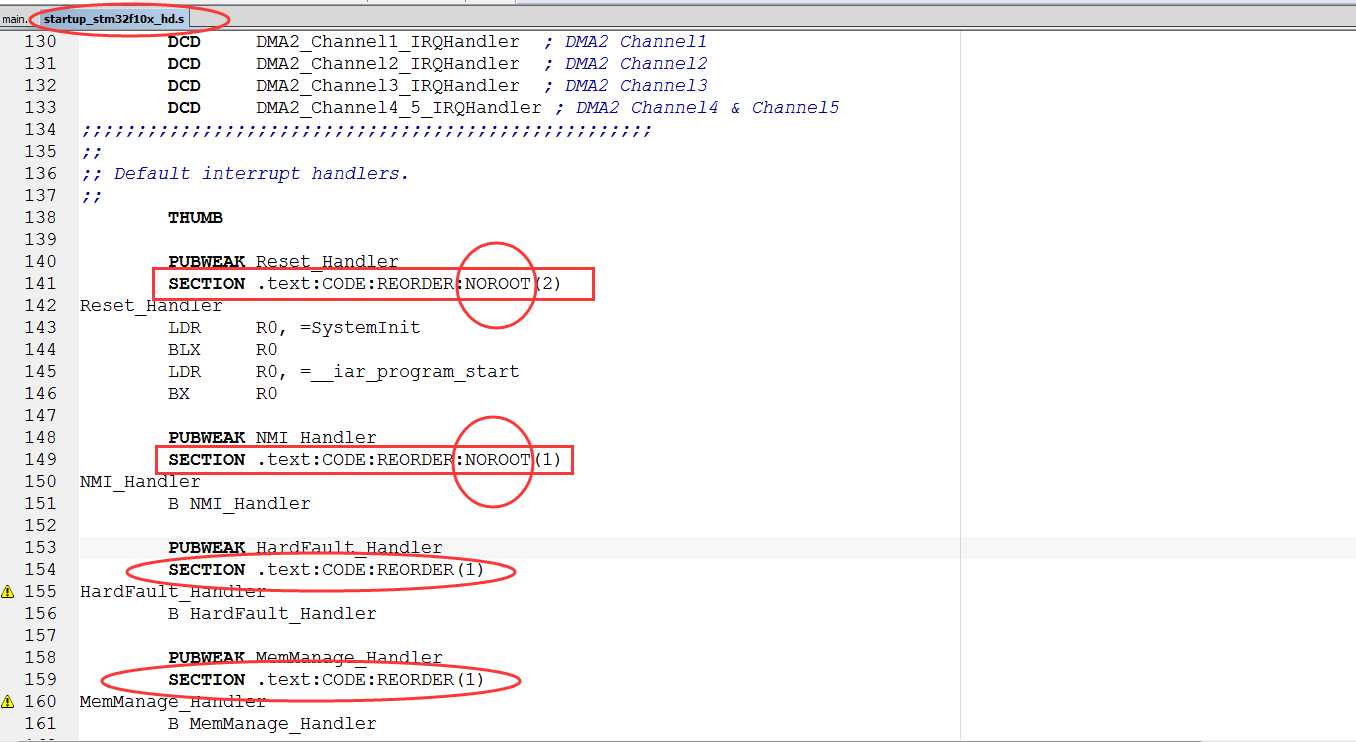Click the Reset_Handler label on line 142
Screen dimensions: 1356x742
151,306
